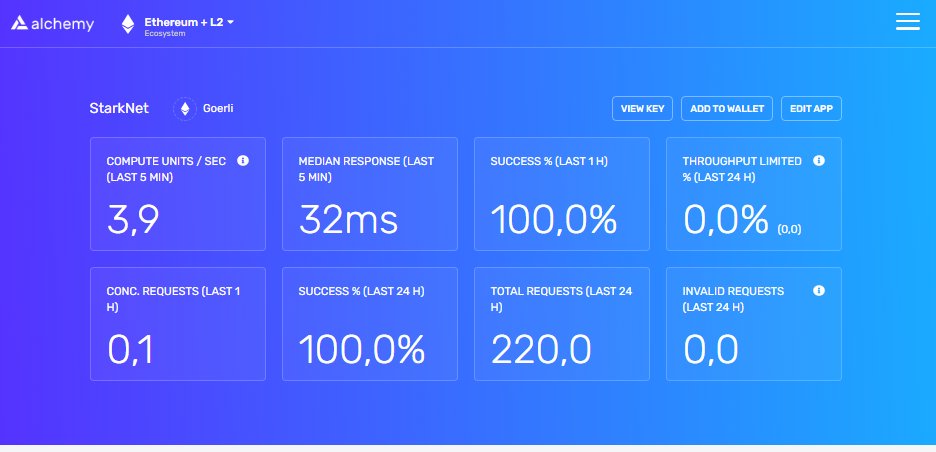Click the Goerli network label
The height and width of the screenshot is (452, 936).
click(218, 109)
